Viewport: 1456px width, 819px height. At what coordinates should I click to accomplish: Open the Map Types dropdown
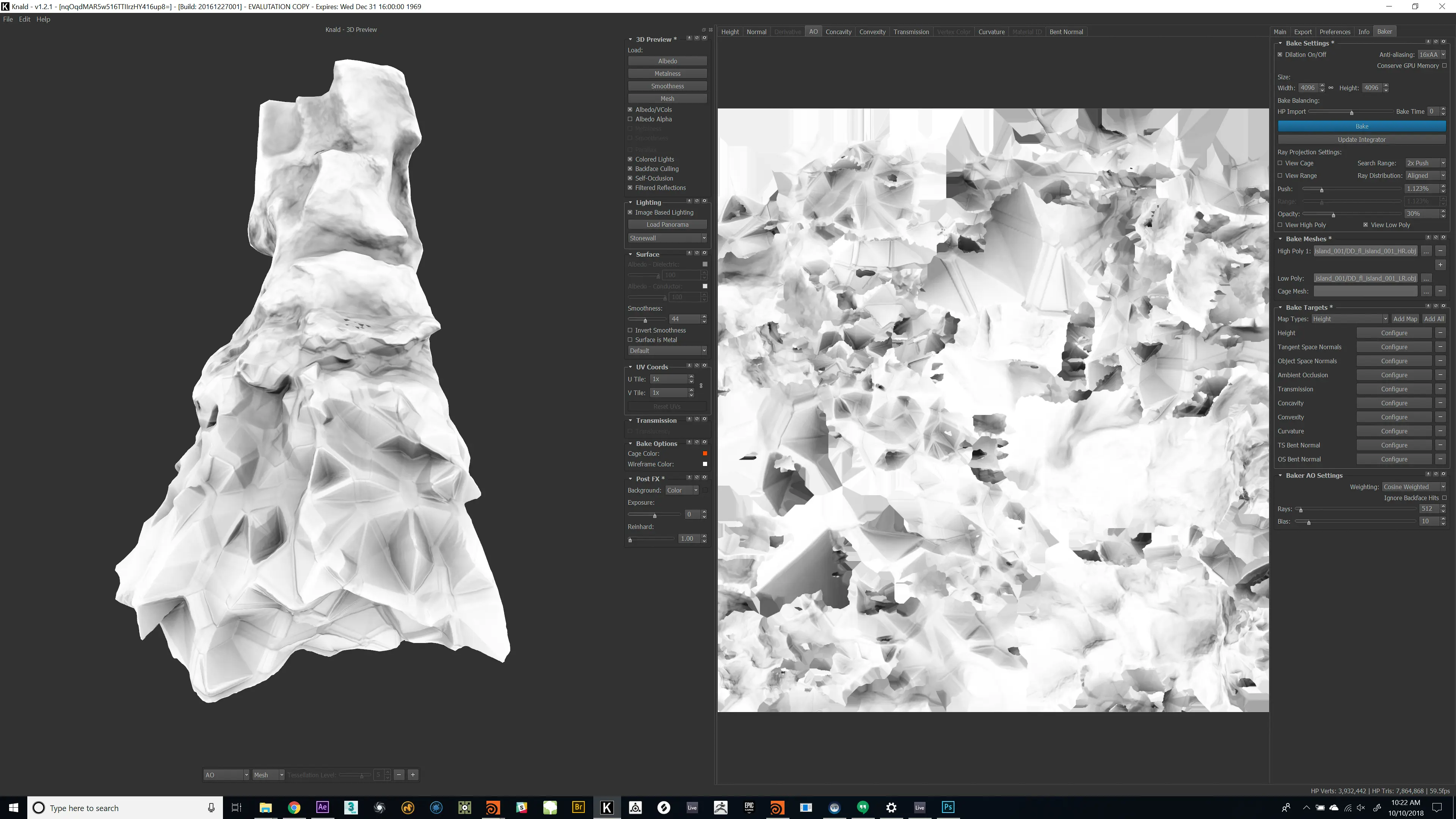click(1349, 319)
